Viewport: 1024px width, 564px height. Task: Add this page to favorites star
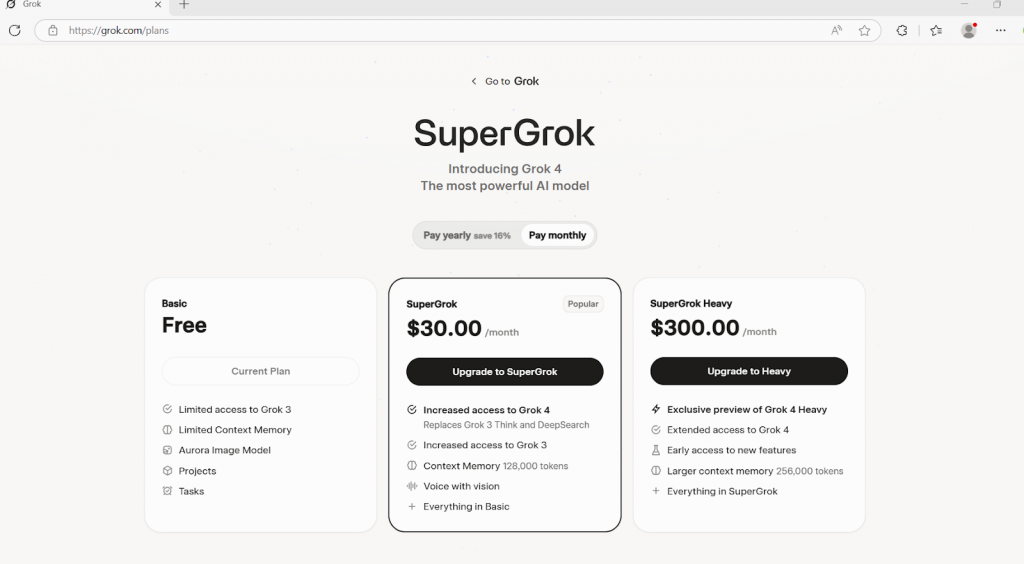(864, 30)
